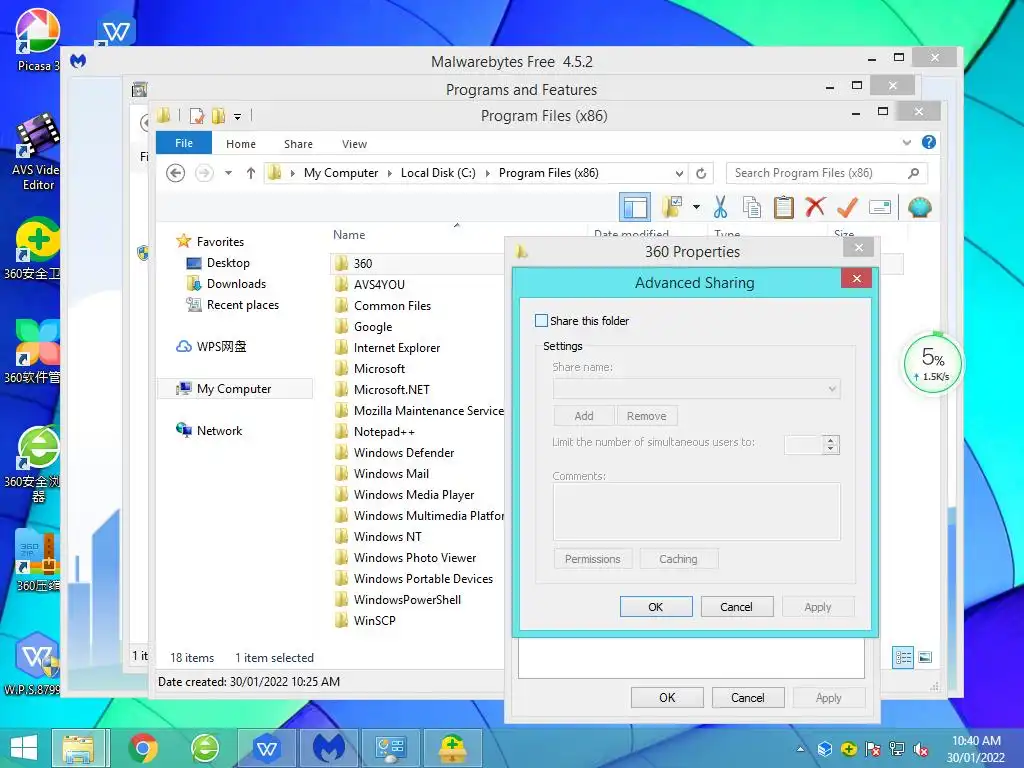
Task: Click OK in Advanced Sharing dialog
Action: pos(656,607)
